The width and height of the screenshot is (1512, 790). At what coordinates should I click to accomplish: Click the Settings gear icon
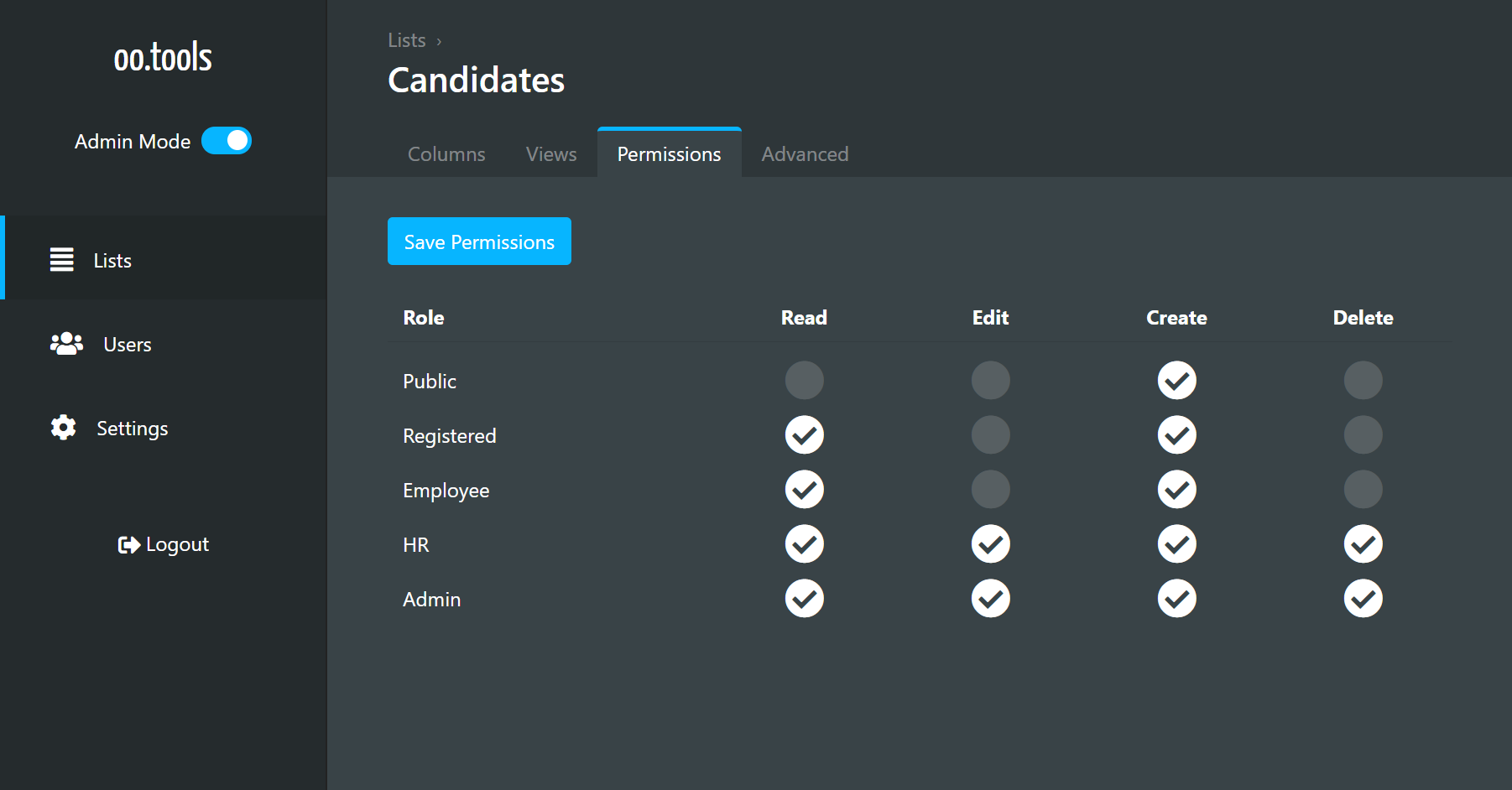pos(63,428)
